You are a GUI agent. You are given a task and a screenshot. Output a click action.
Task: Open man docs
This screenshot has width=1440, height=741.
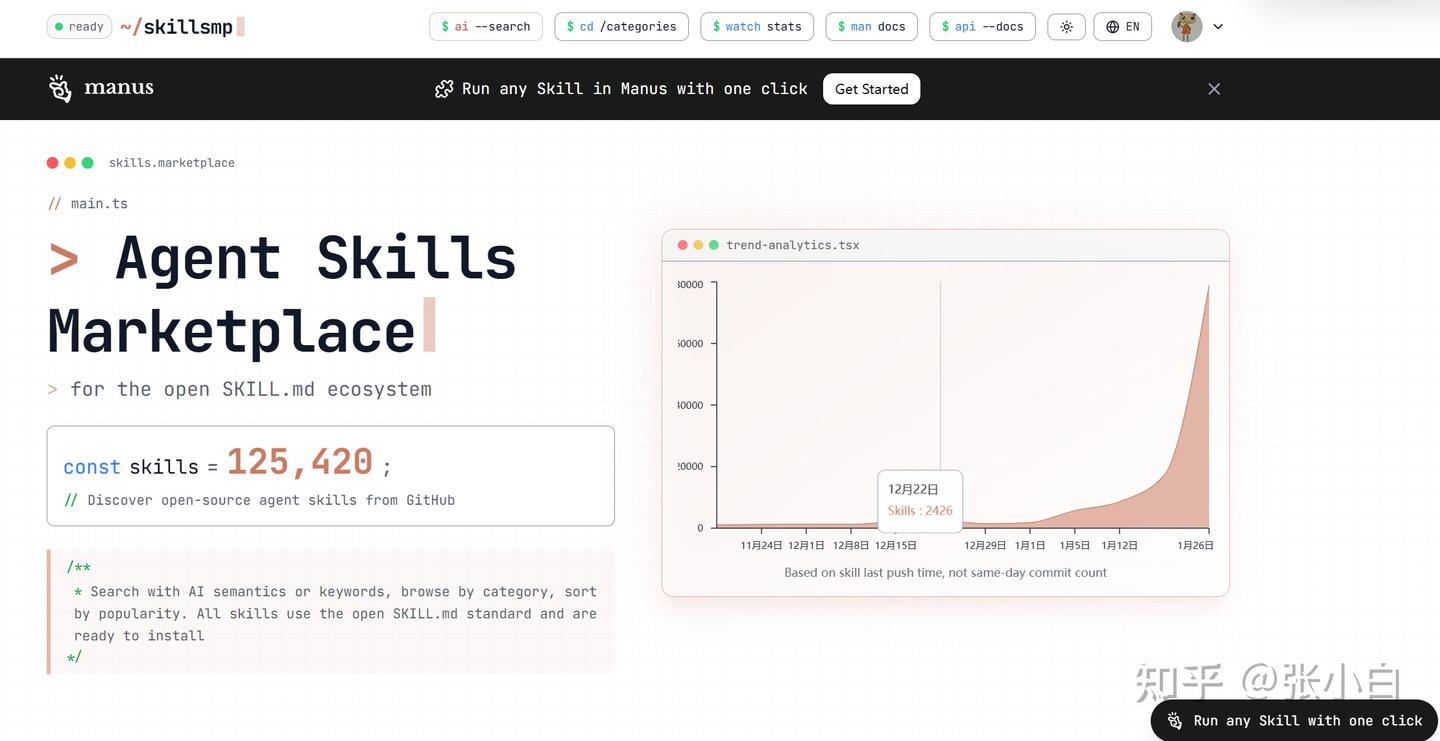point(871,27)
